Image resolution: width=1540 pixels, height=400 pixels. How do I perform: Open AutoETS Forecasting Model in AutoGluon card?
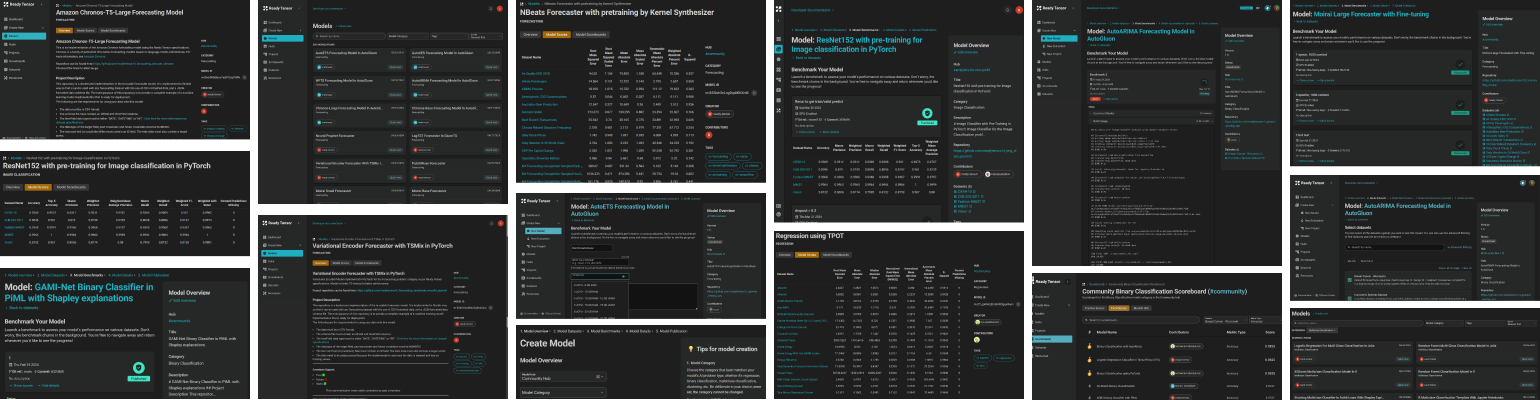tap(359, 60)
